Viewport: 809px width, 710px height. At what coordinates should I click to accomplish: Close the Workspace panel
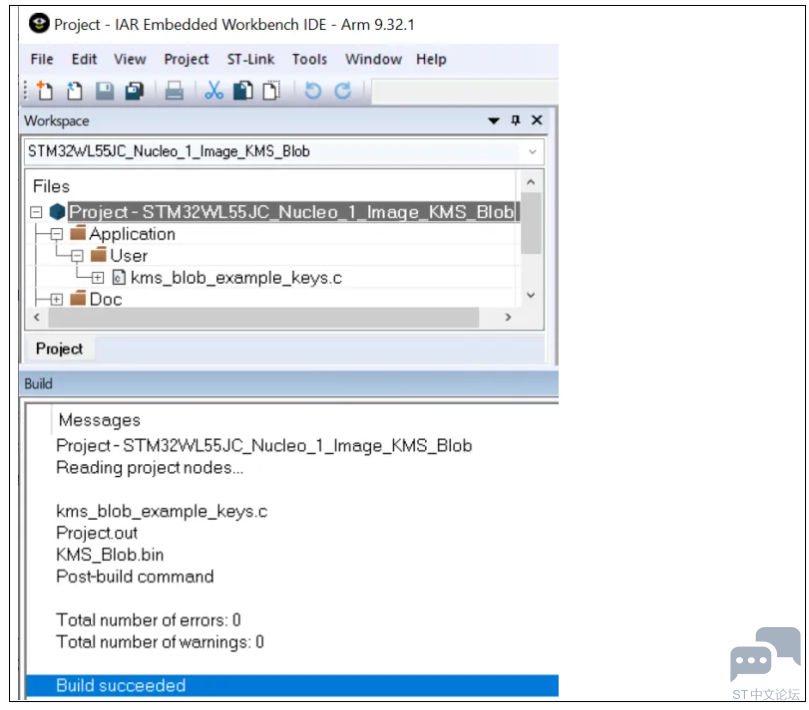point(537,120)
